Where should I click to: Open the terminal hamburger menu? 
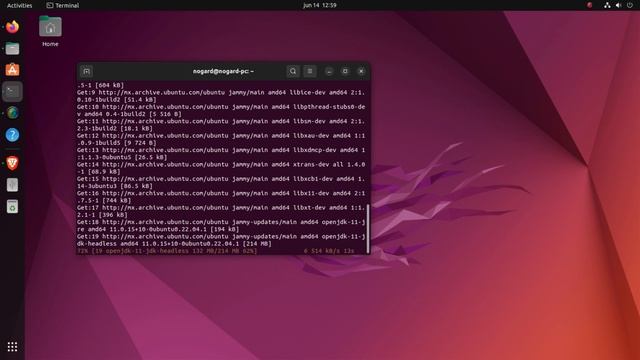point(310,71)
